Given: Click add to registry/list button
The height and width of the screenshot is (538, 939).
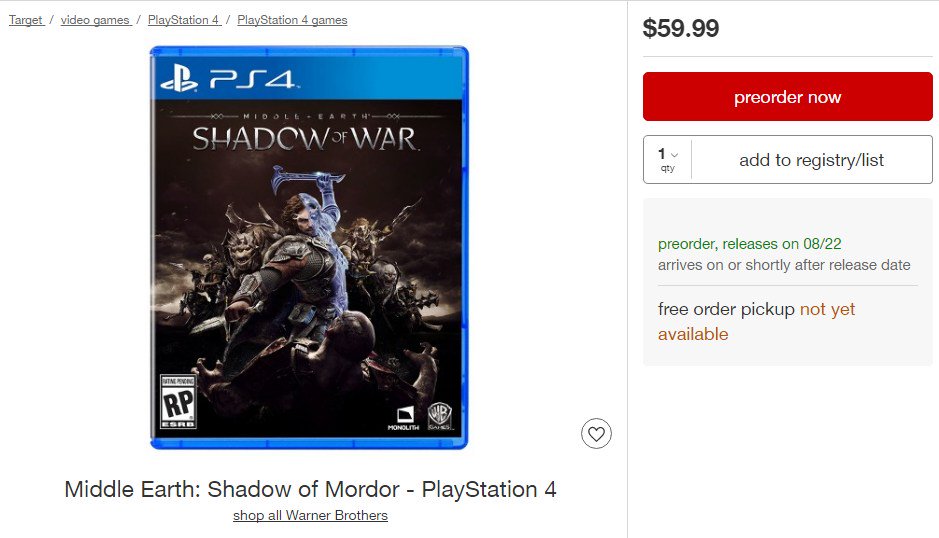Looking at the screenshot, I should (x=811, y=160).
